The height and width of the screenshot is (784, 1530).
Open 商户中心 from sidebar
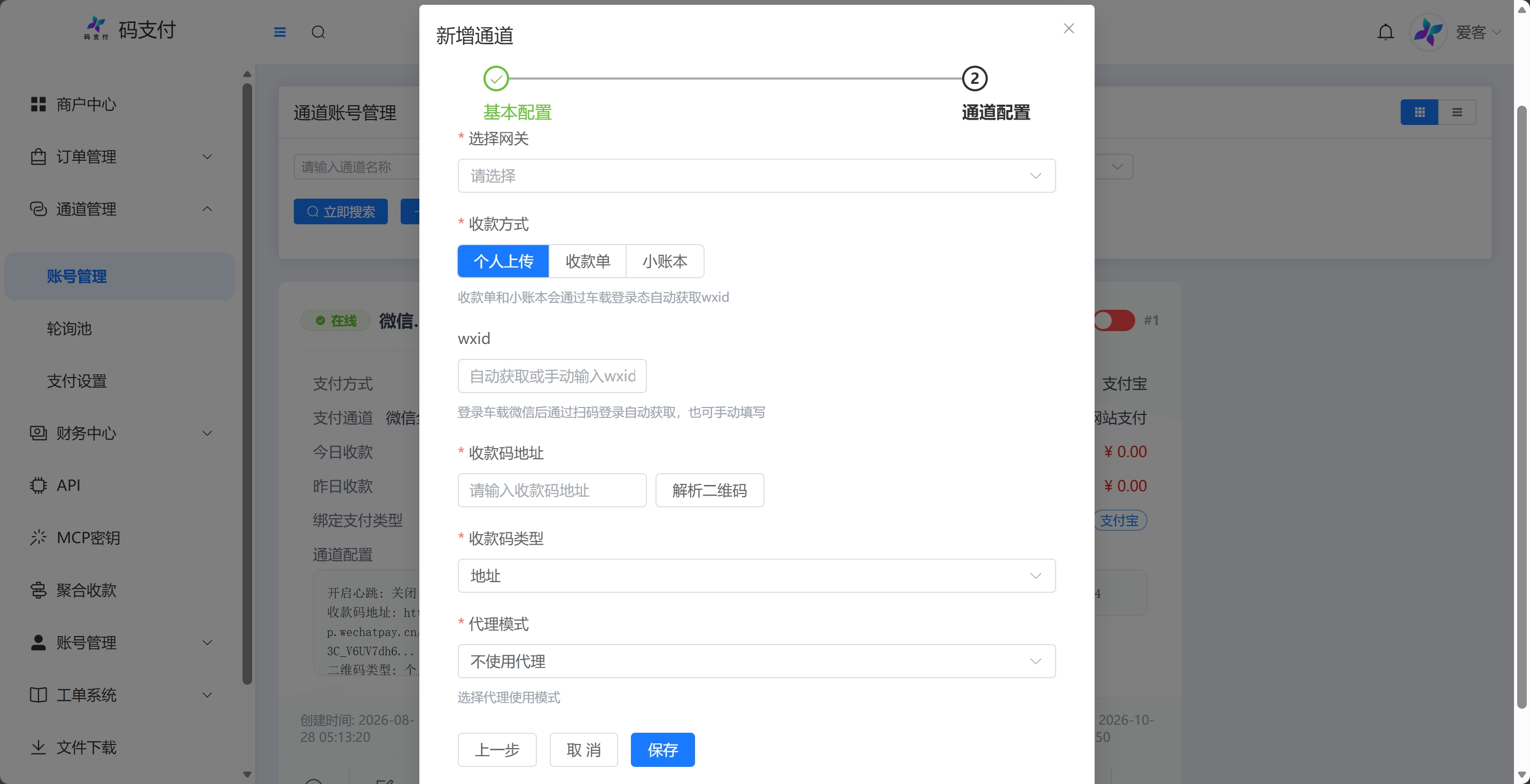pyautogui.click(x=120, y=105)
